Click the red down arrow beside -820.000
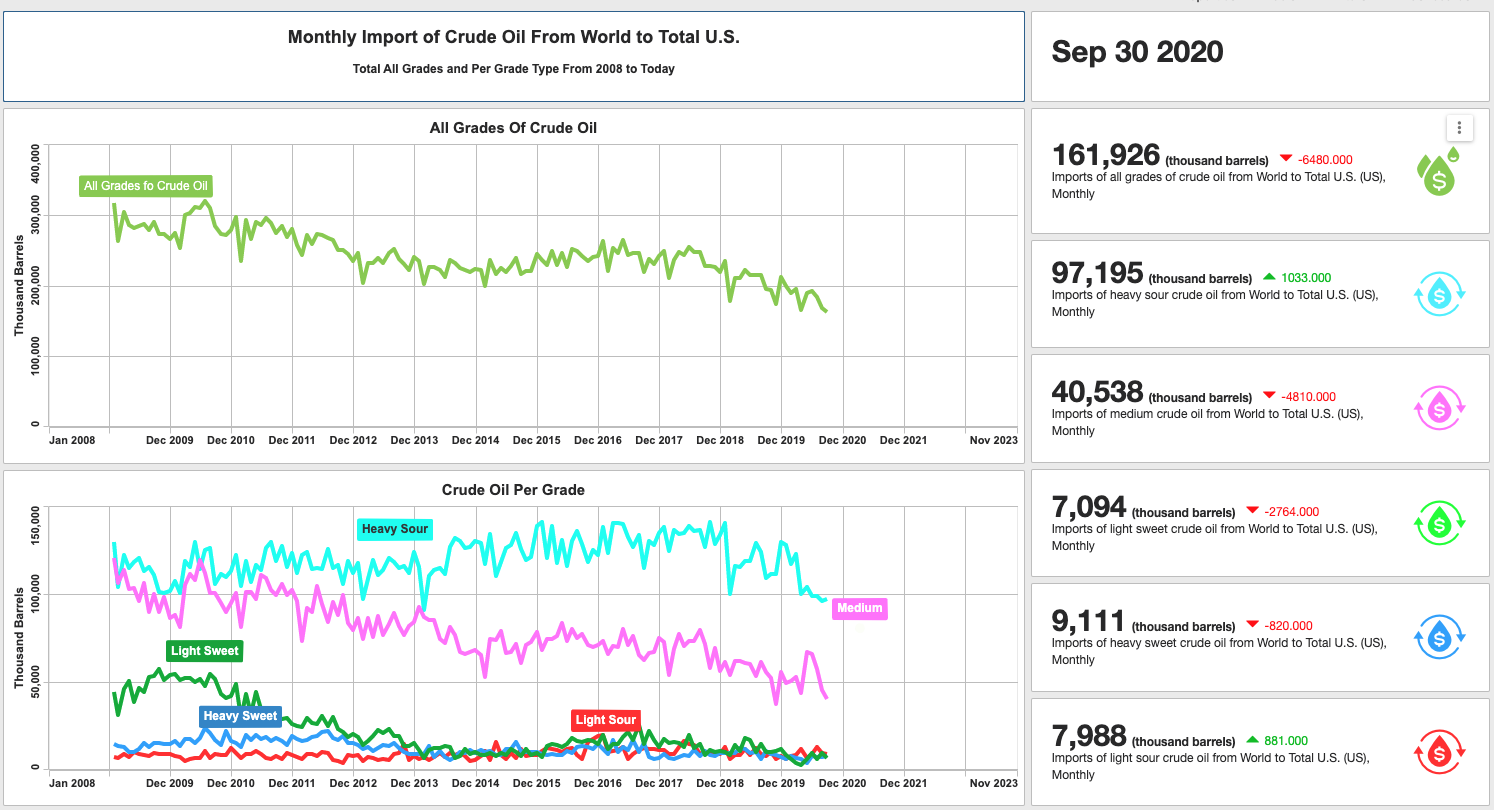 tap(1253, 626)
